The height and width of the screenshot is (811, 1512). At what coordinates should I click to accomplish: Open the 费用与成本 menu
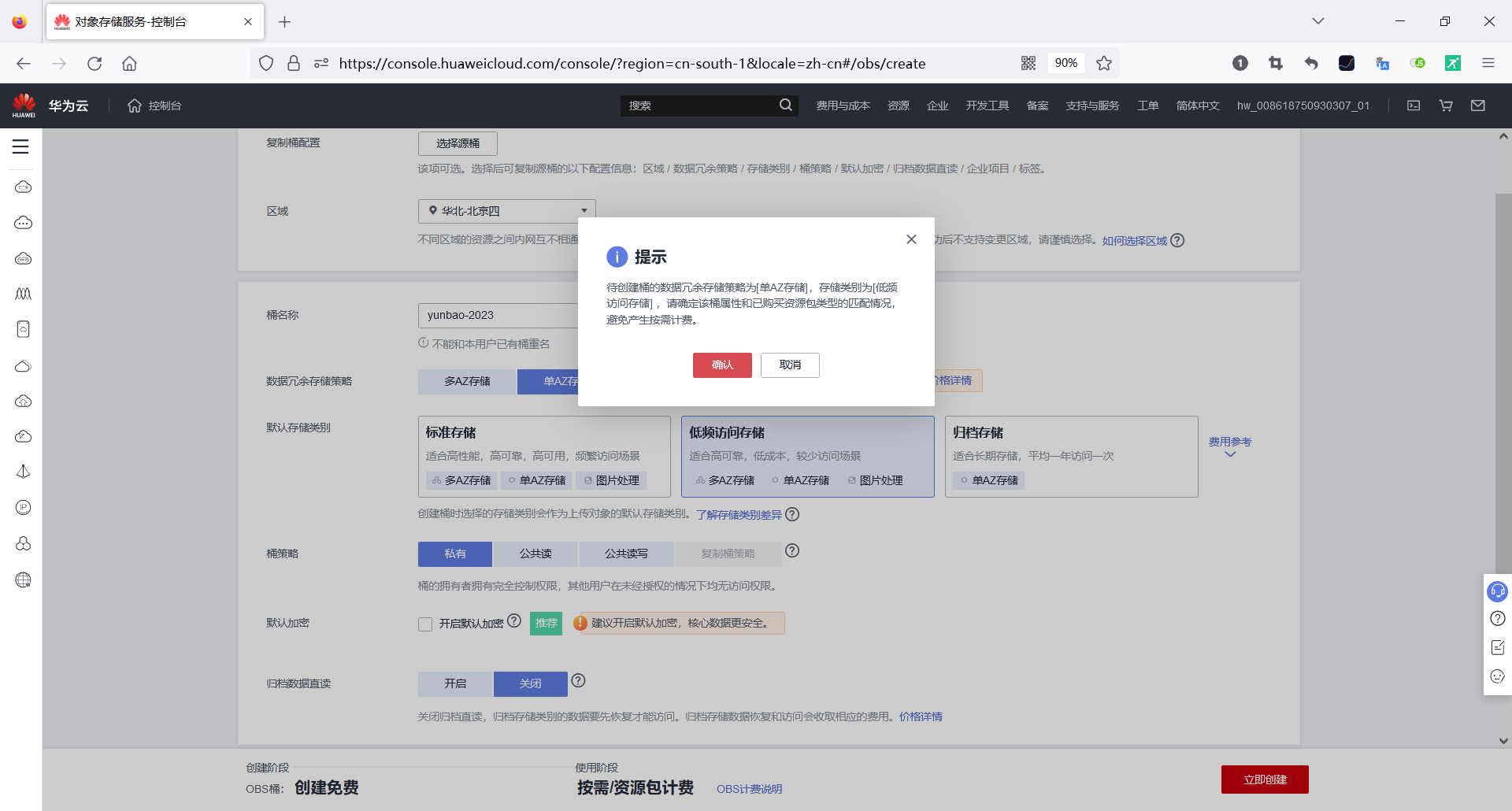tap(843, 106)
